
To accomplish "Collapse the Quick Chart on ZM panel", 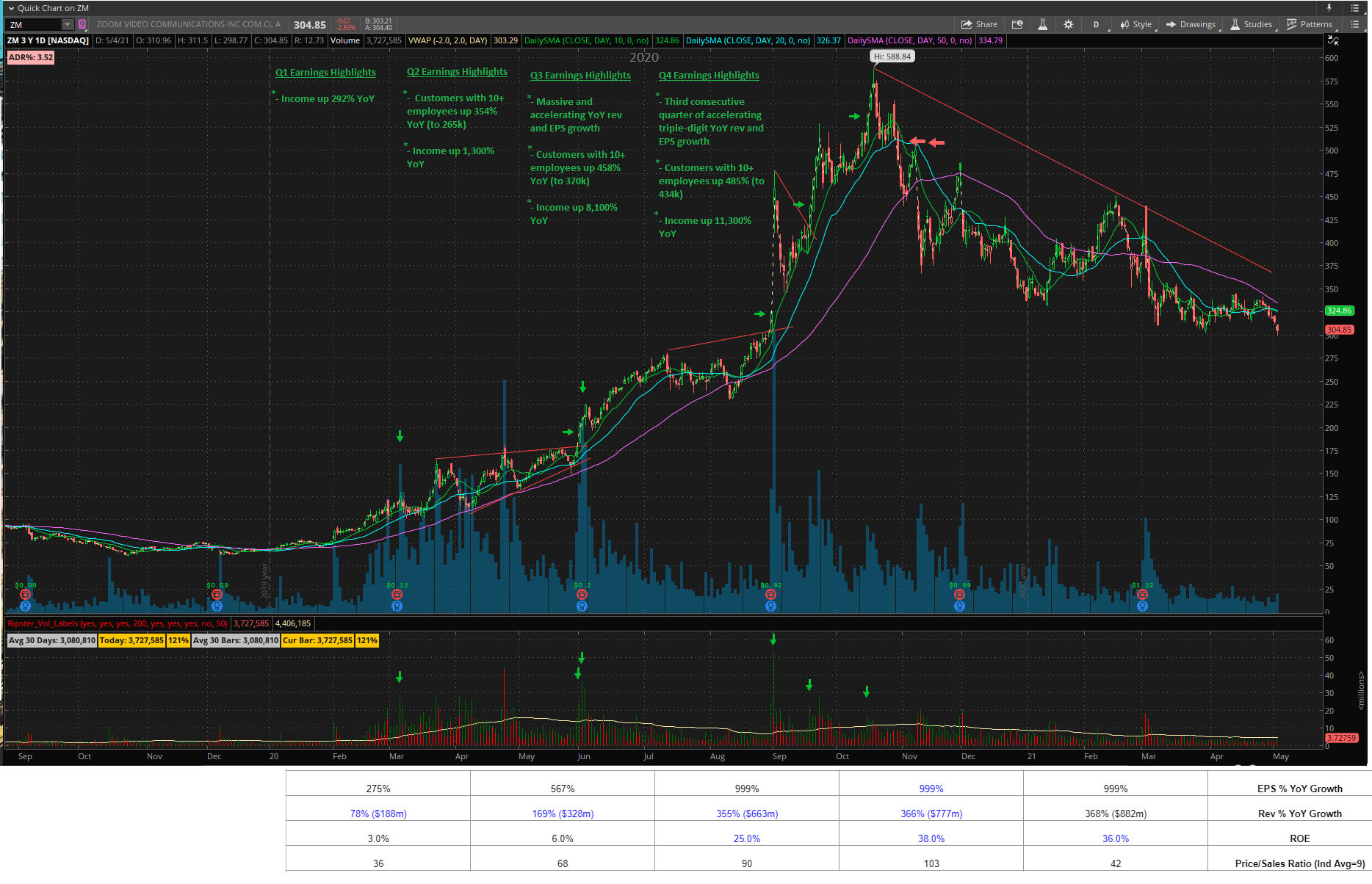I will click(x=11, y=8).
